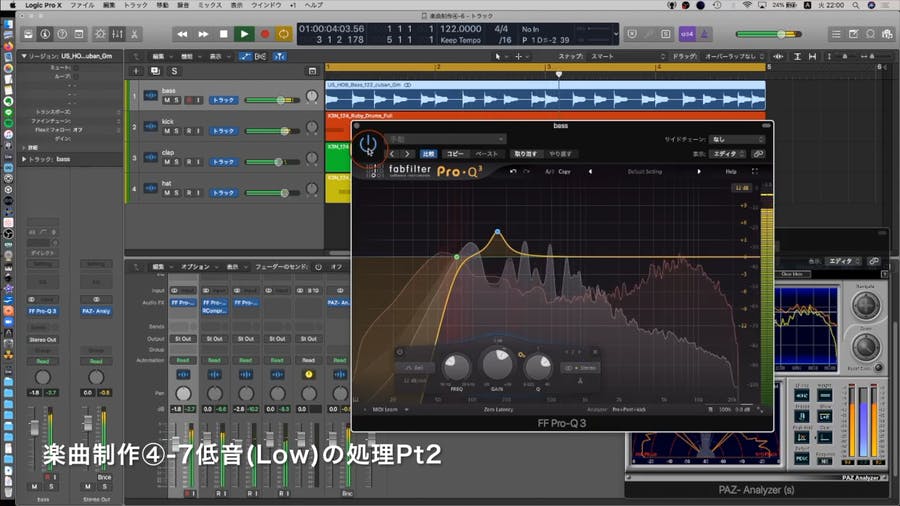Viewport: 900px width, 506px height.
Task: Click the 比較 compare button in plugin header
Action: click(x=428, y=154)
